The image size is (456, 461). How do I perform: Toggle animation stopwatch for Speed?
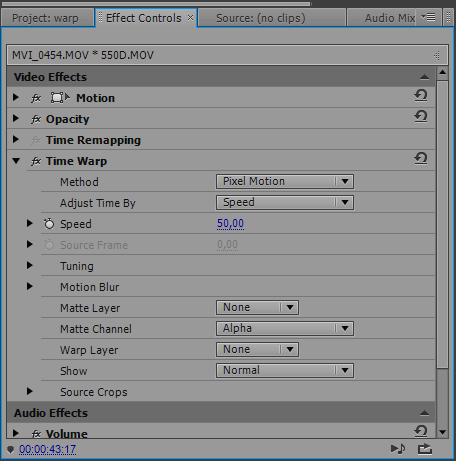click(x=49, y=224)
